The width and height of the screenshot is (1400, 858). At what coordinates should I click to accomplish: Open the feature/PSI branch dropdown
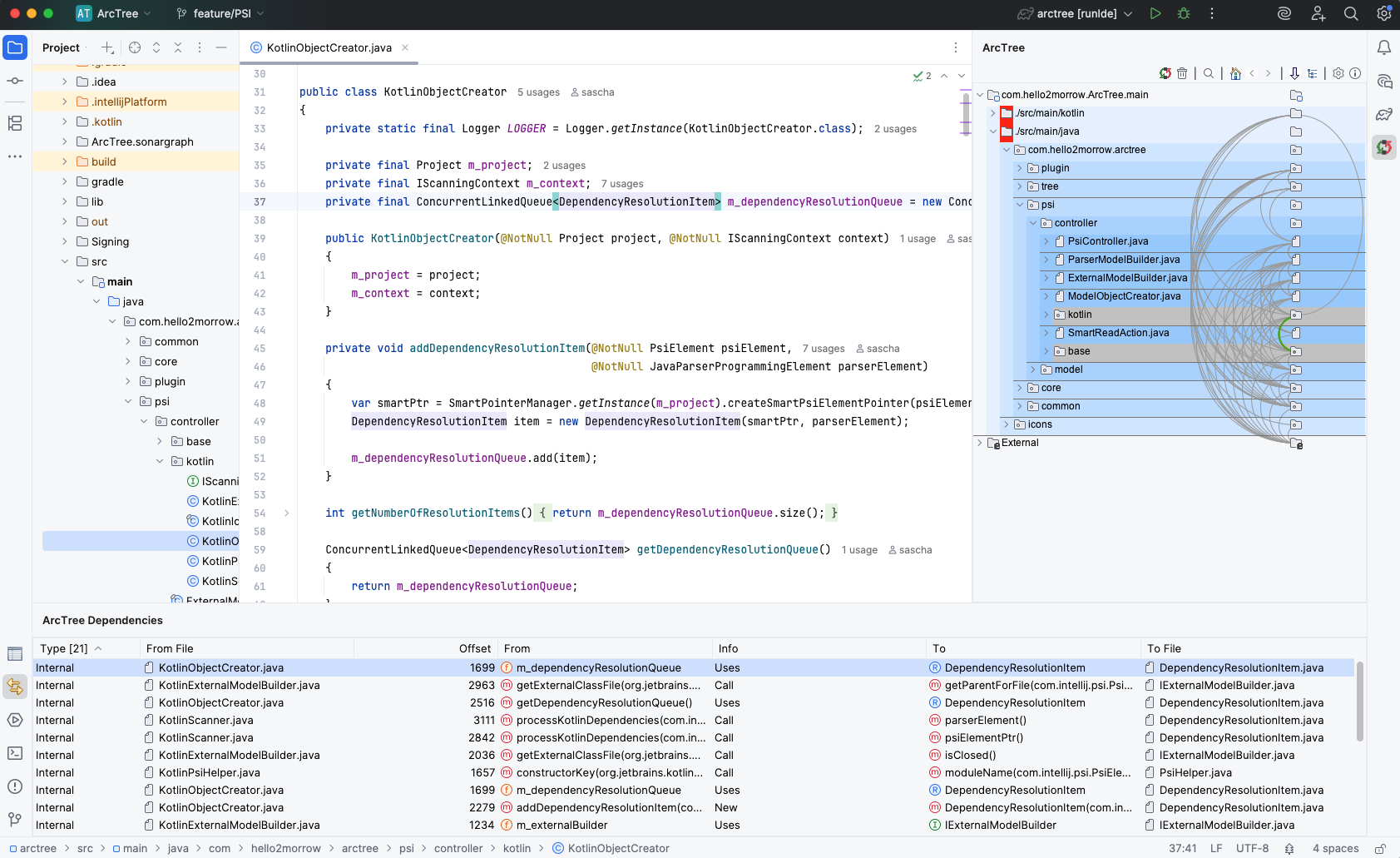(x=220, y=13)
